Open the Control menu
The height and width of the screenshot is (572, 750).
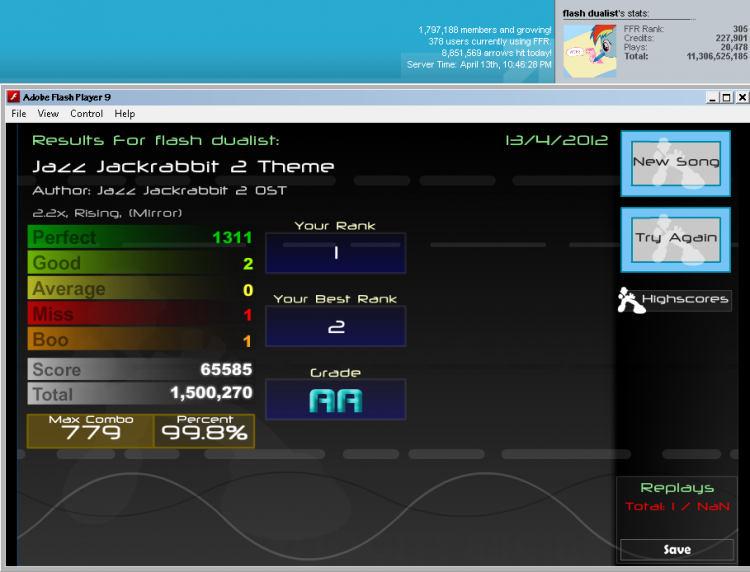click(x=87, y=114)
